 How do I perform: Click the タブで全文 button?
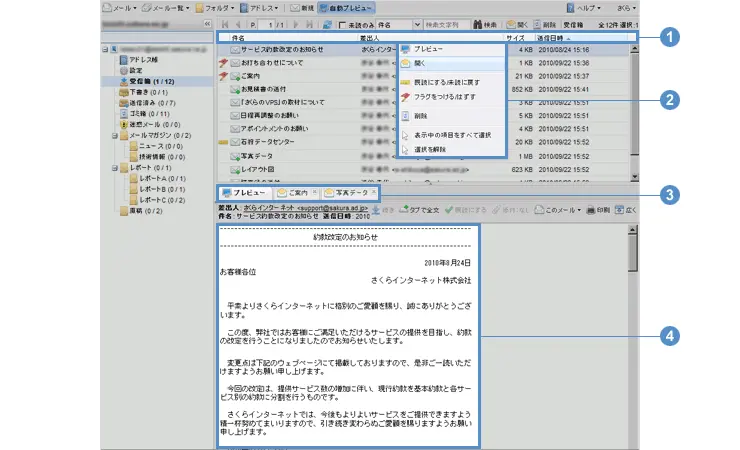(419, 211)
